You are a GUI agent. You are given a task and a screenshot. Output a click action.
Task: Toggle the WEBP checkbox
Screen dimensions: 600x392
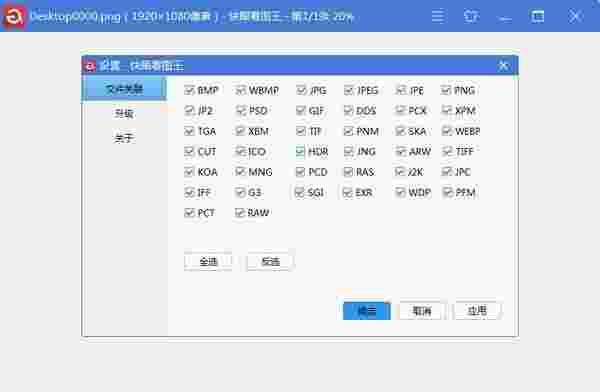pos(447,131)
